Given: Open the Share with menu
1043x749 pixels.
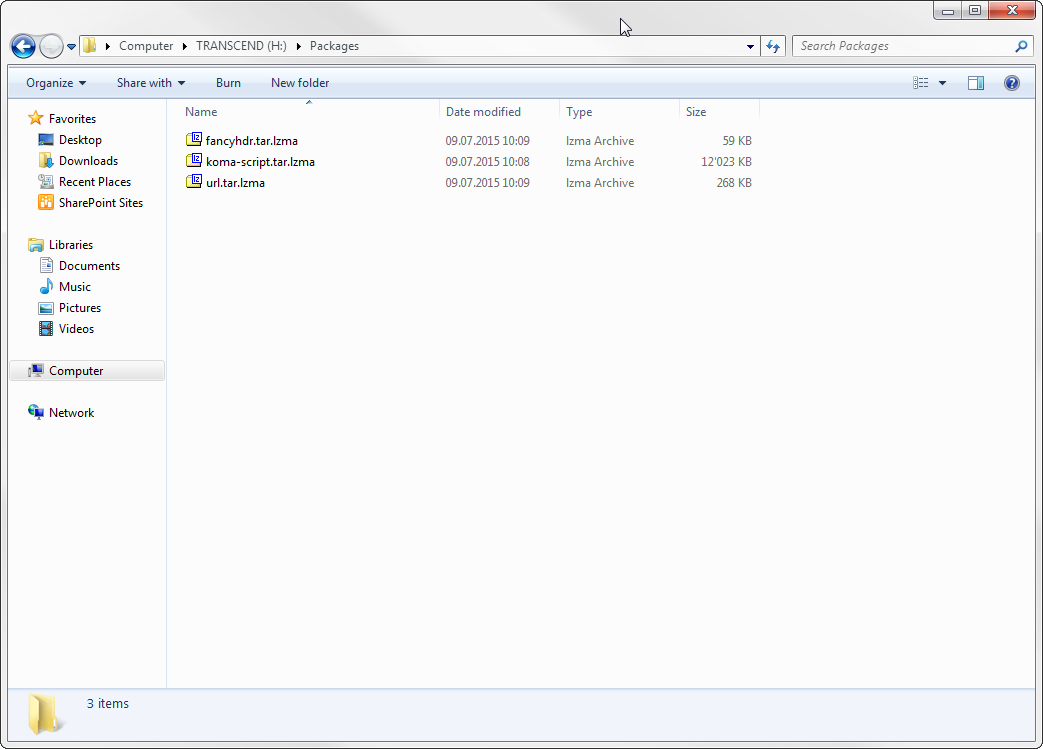Looking at the screenshot, I should click(x=151, y=83).
